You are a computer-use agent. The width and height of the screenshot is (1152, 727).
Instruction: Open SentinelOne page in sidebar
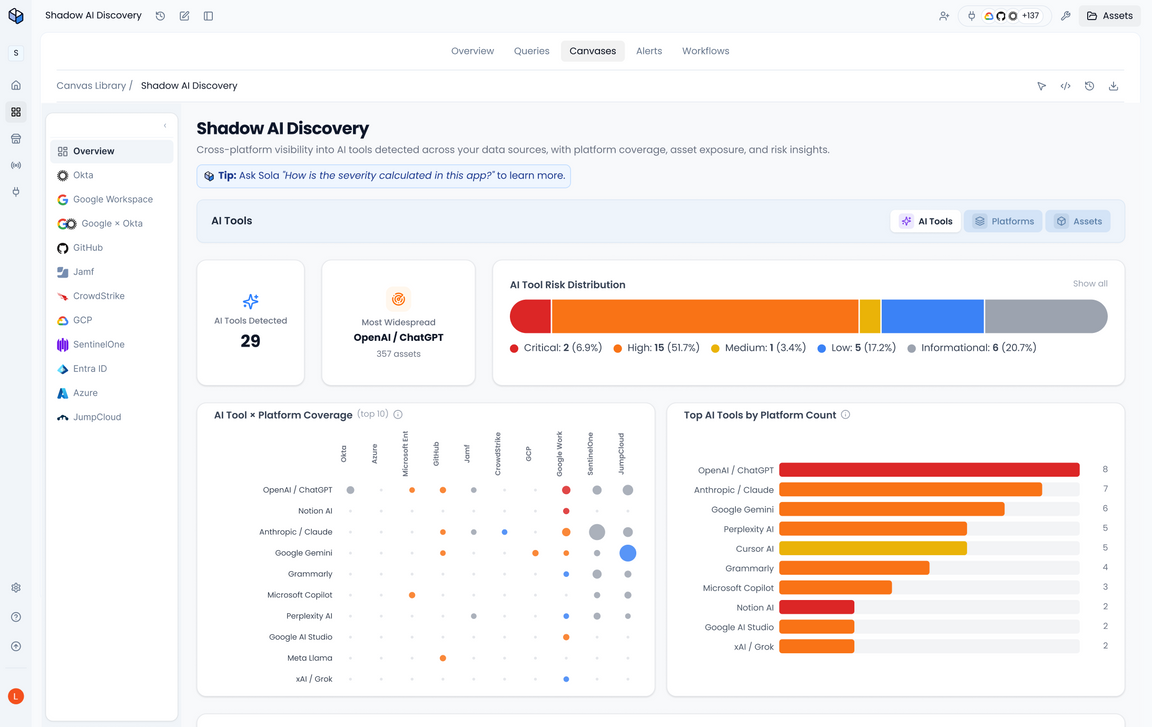click(x=112, y=344)
